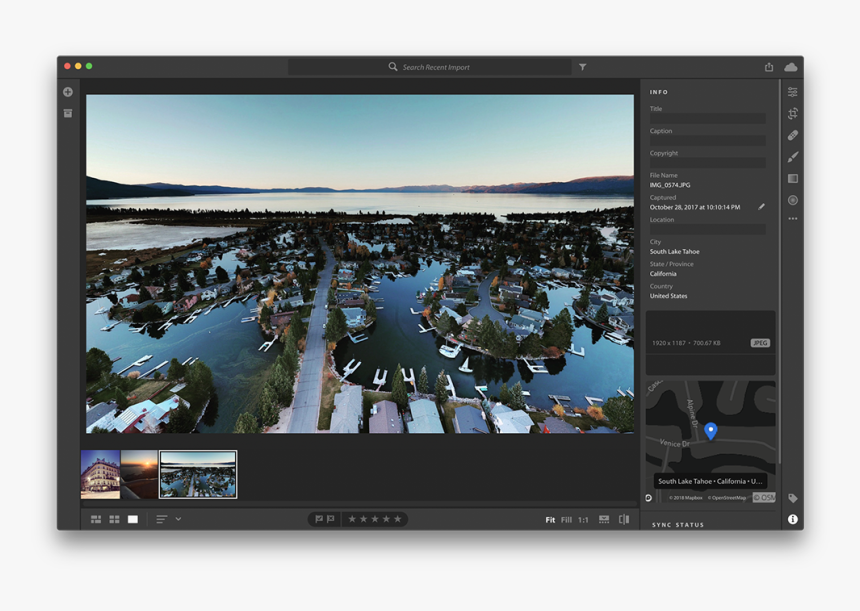This screenshot has height=611, width=860.
Task: Click the Mapbox logo on map
Action: pyautogui.click(x=649, y=498)
